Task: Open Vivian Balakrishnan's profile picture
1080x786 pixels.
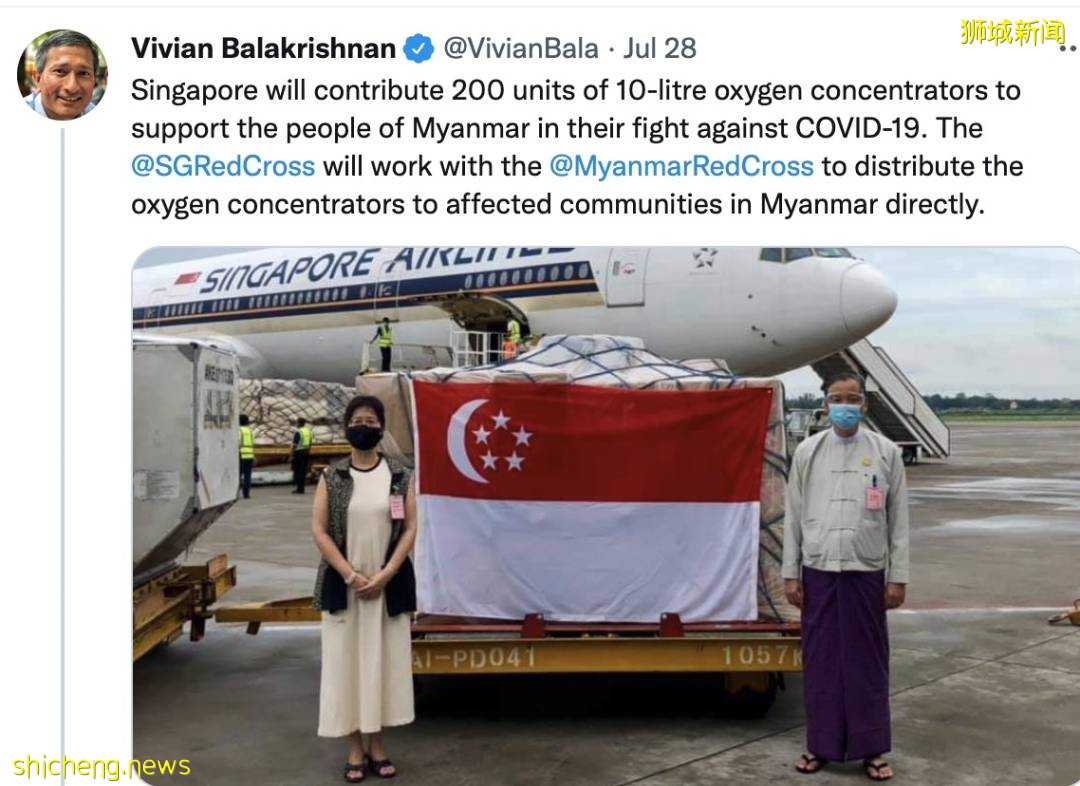Action: [x=62, y=75]
